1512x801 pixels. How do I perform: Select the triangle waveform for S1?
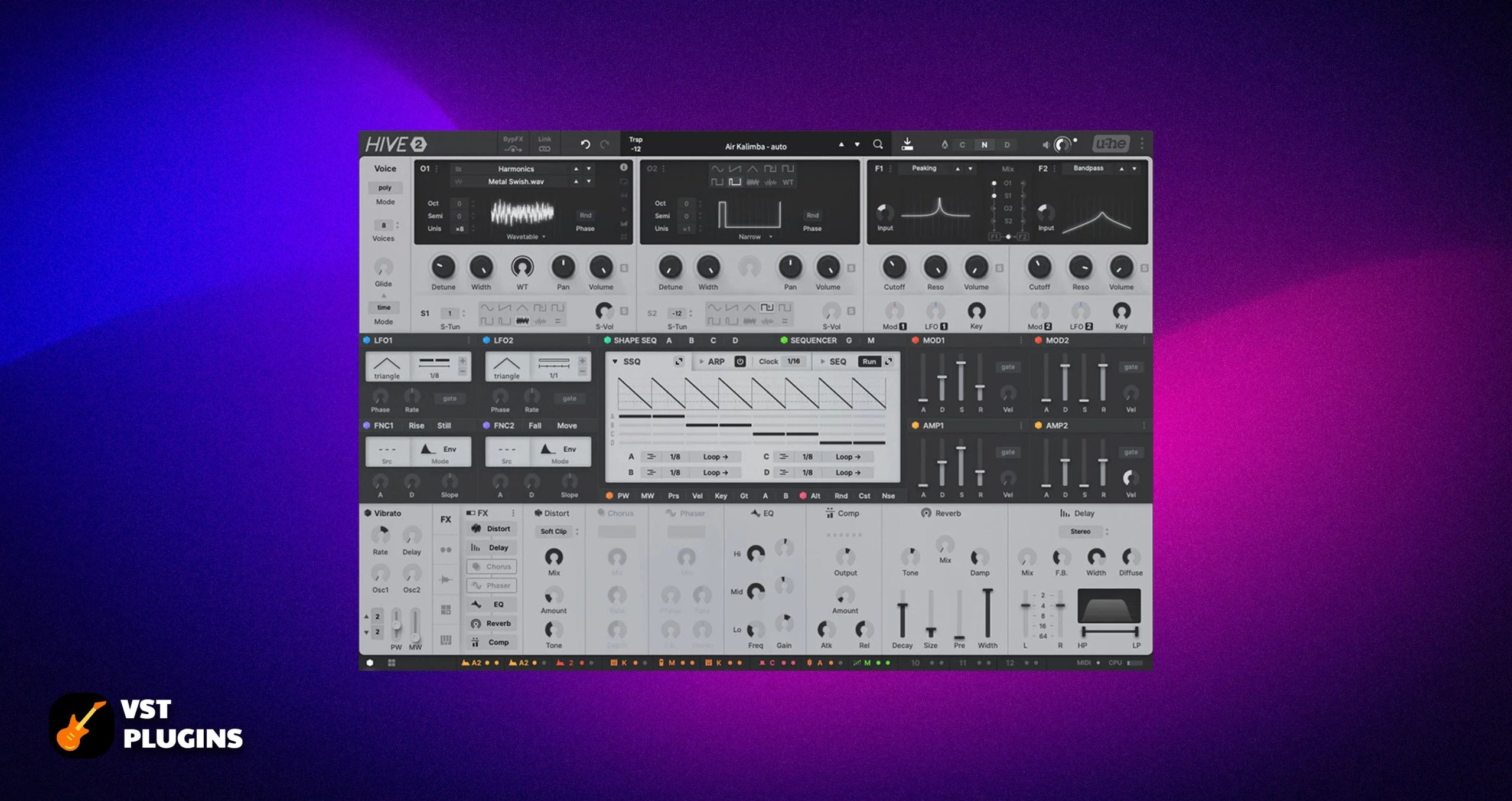point(522,308)
